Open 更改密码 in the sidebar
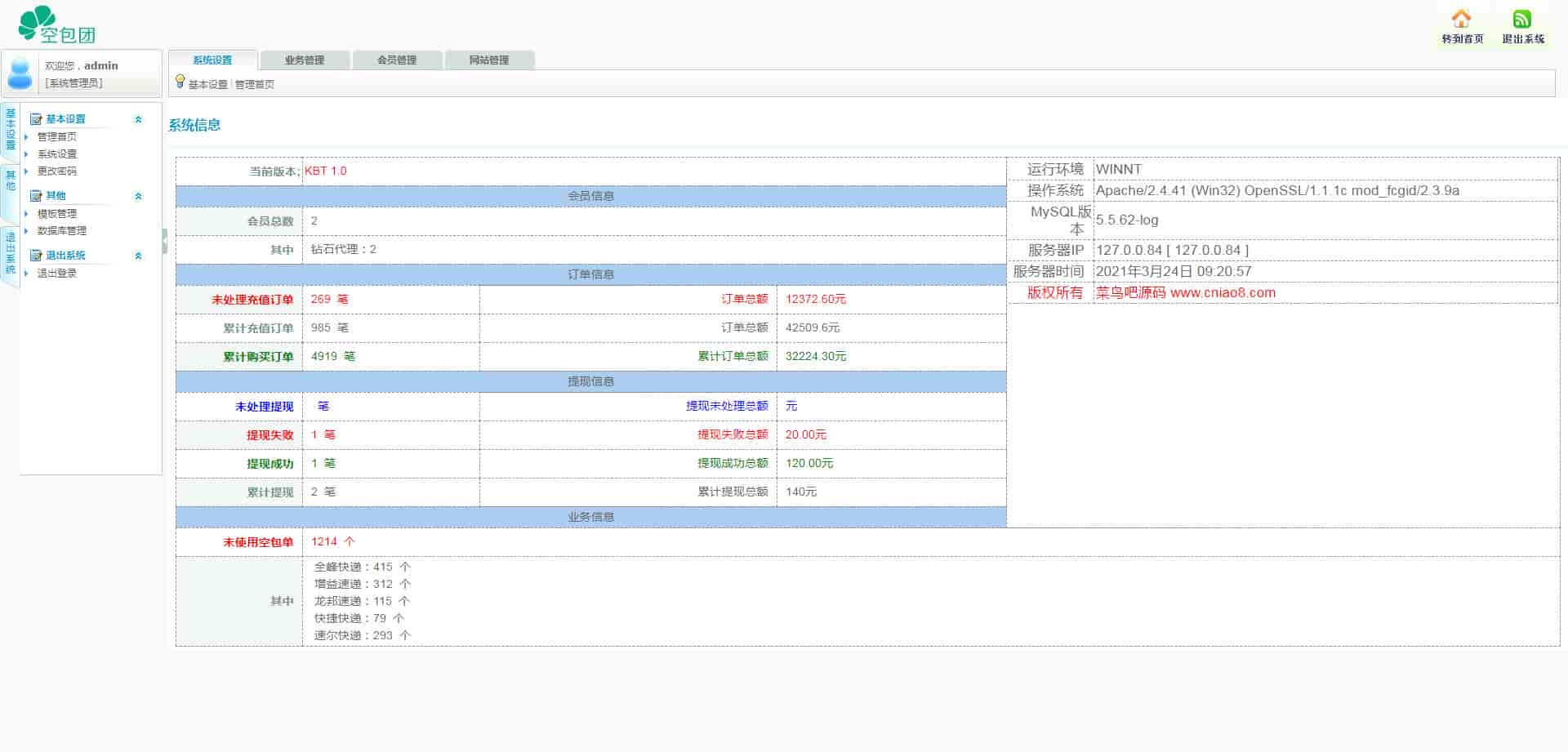This screenshot has height=752, width=1568. (x=57, y=171)
